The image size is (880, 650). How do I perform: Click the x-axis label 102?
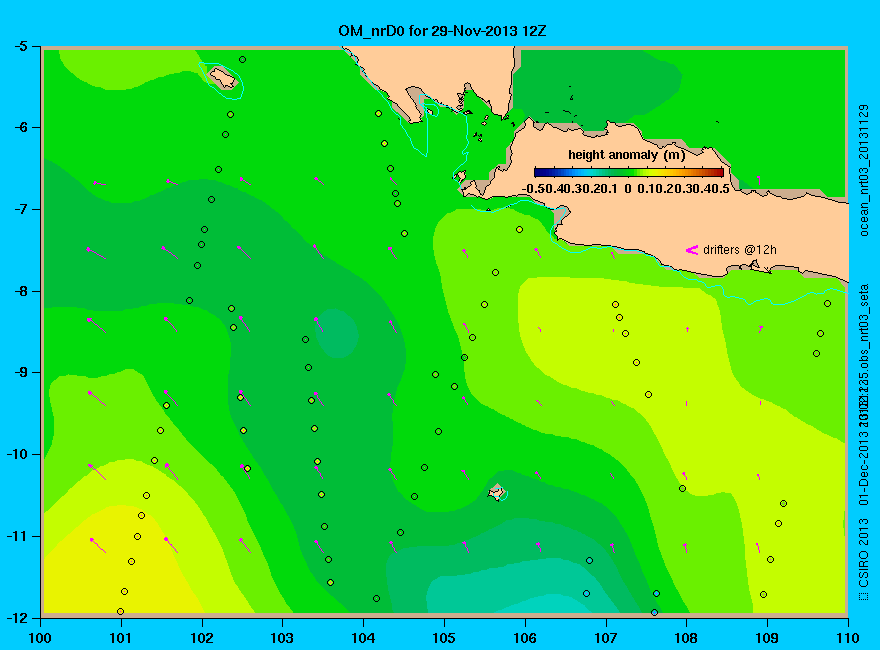pyautogui.click(x=201, y=638)
